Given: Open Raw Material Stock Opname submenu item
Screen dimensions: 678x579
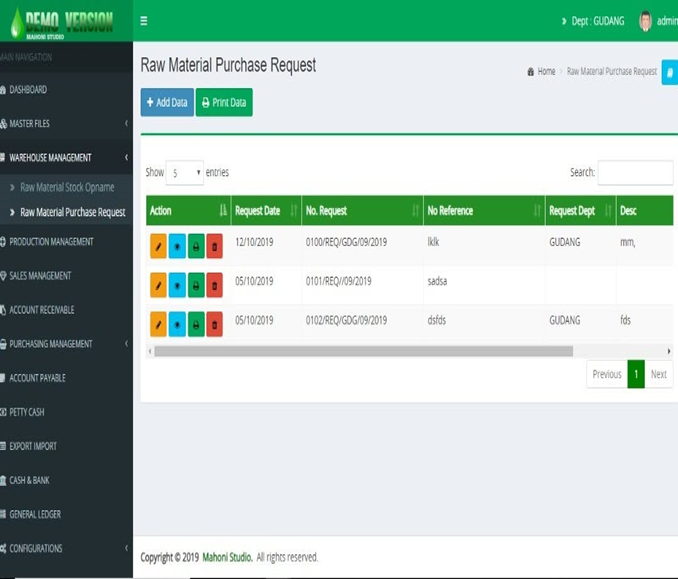Looking at the screenshot, I should pos(67,187).
